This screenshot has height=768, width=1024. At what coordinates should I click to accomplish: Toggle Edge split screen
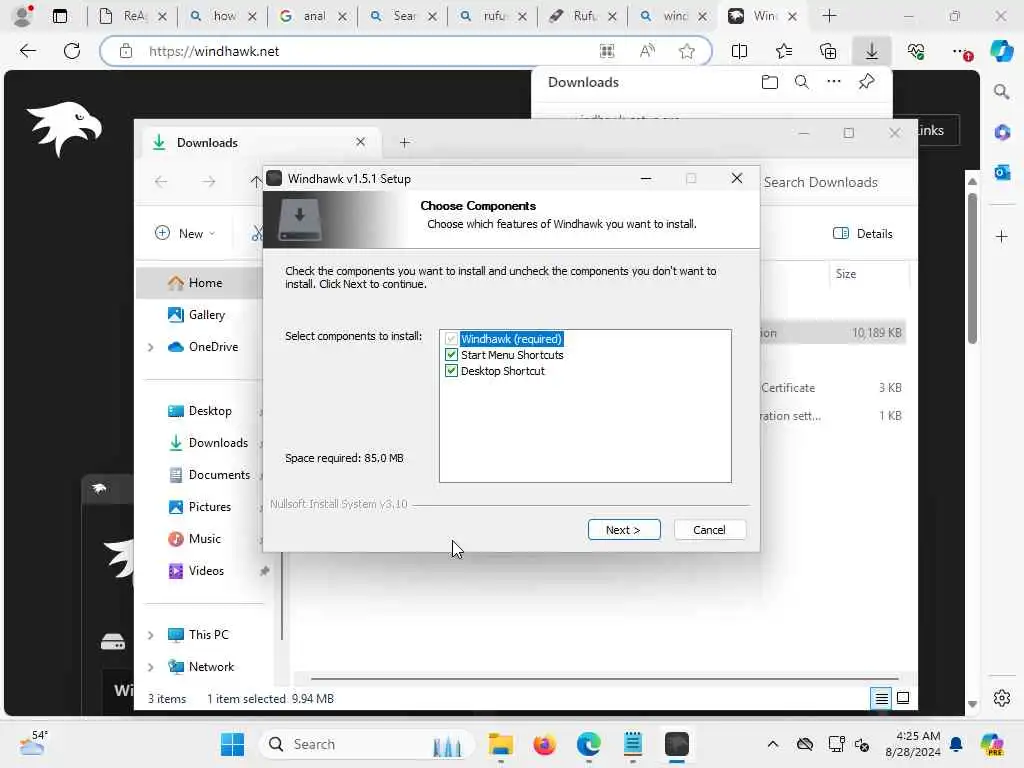pyautogui.click(x=739, y=51)
